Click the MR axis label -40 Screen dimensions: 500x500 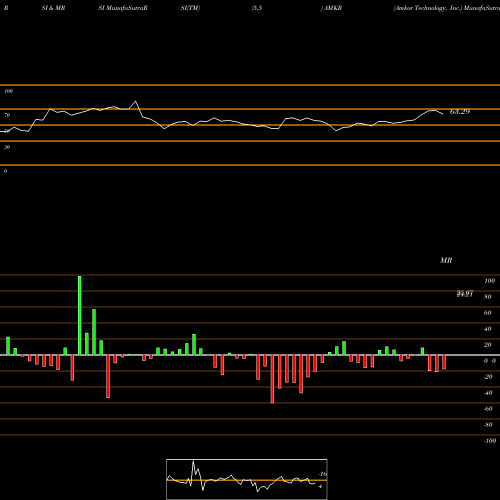pos(488,393)
